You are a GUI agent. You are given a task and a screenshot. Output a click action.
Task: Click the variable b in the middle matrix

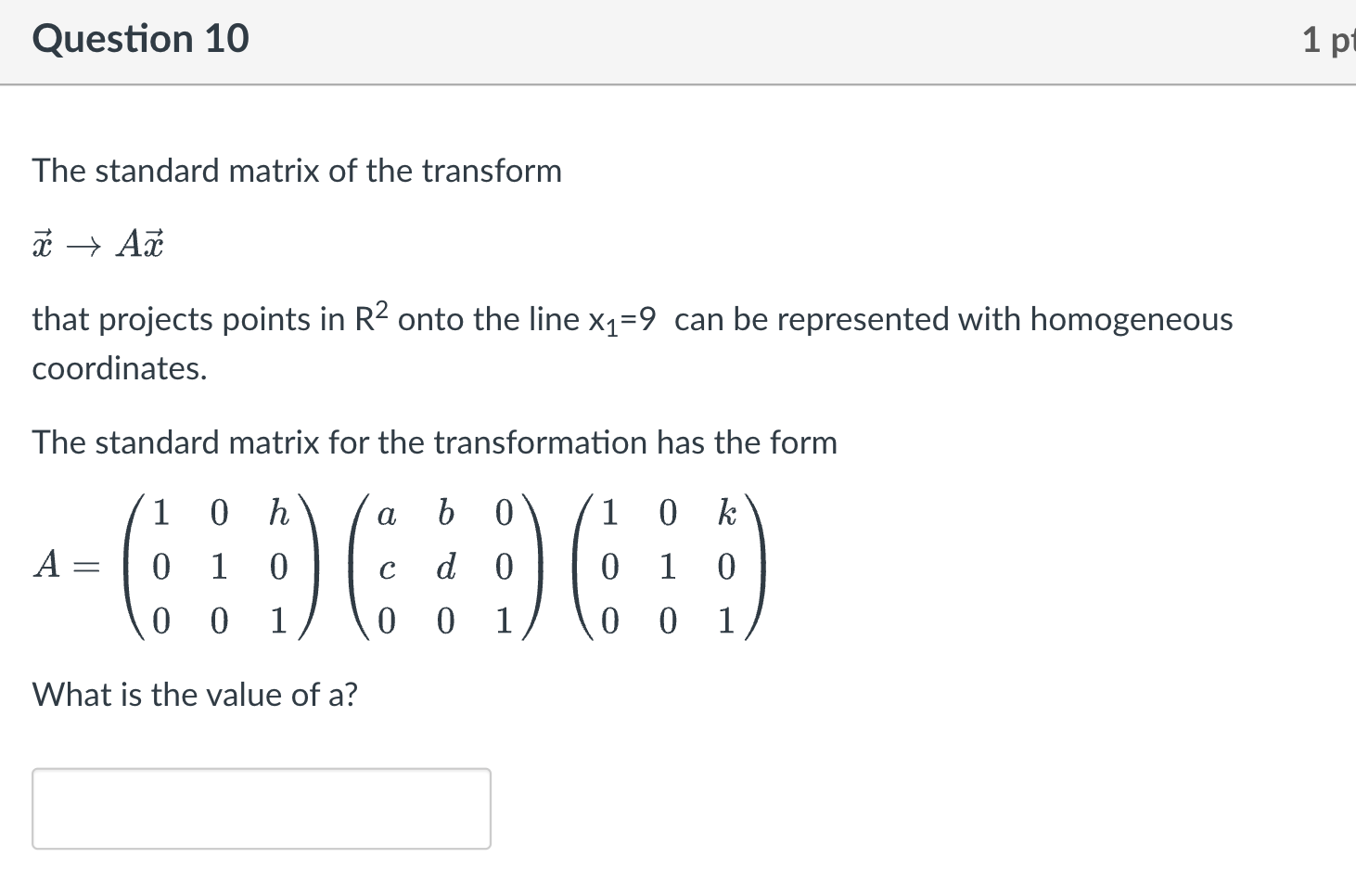pyautogui.click(x=445, y=515)
